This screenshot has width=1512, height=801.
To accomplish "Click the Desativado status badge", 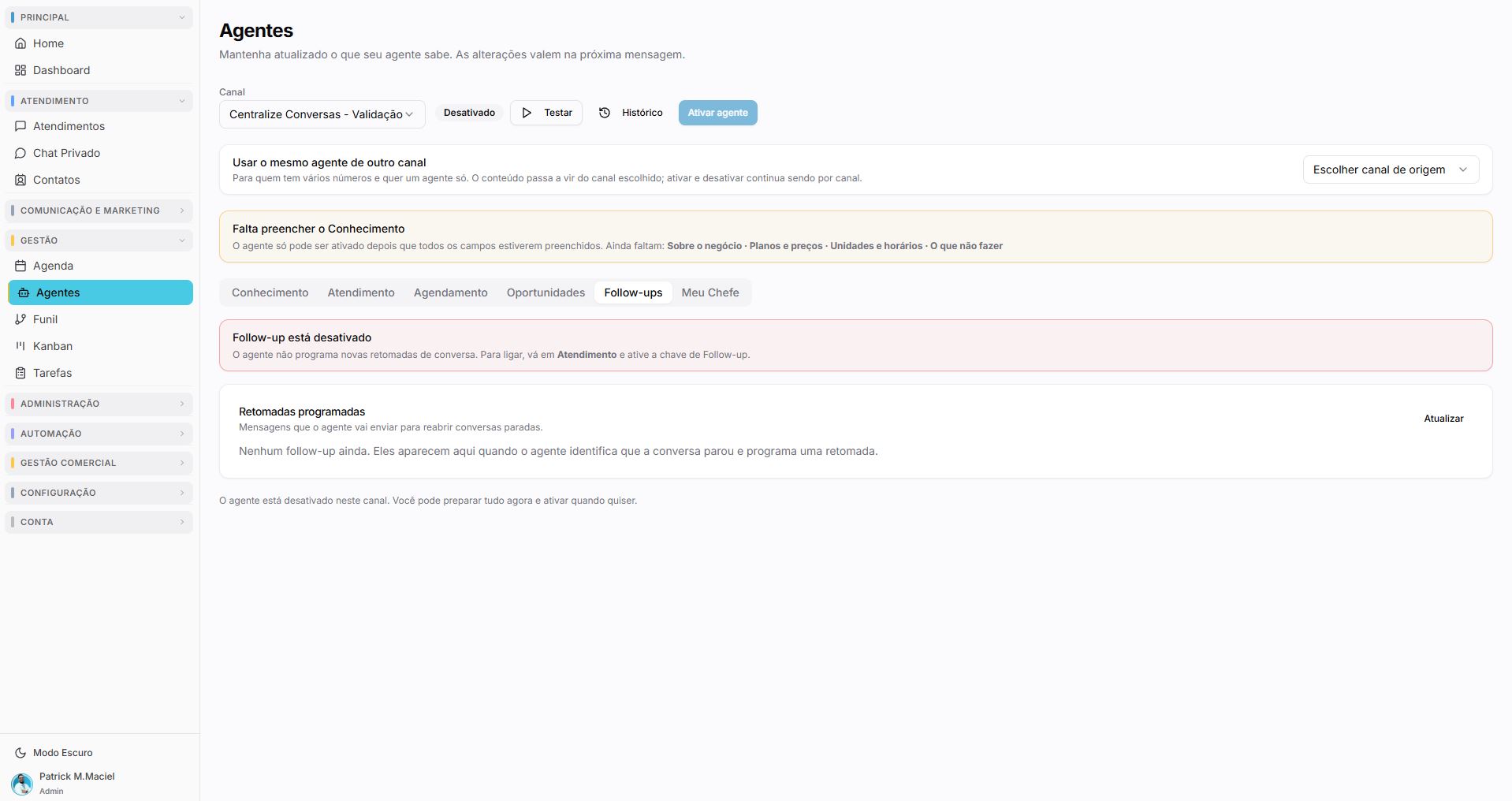I will click(469, 113).
